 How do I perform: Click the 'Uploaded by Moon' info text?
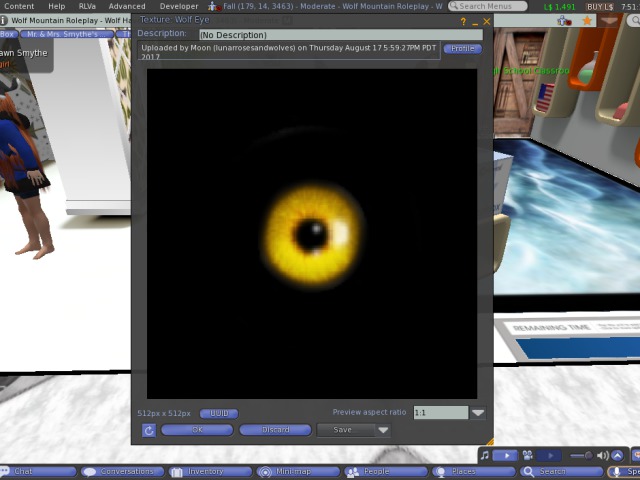click(x=289, y=51)
